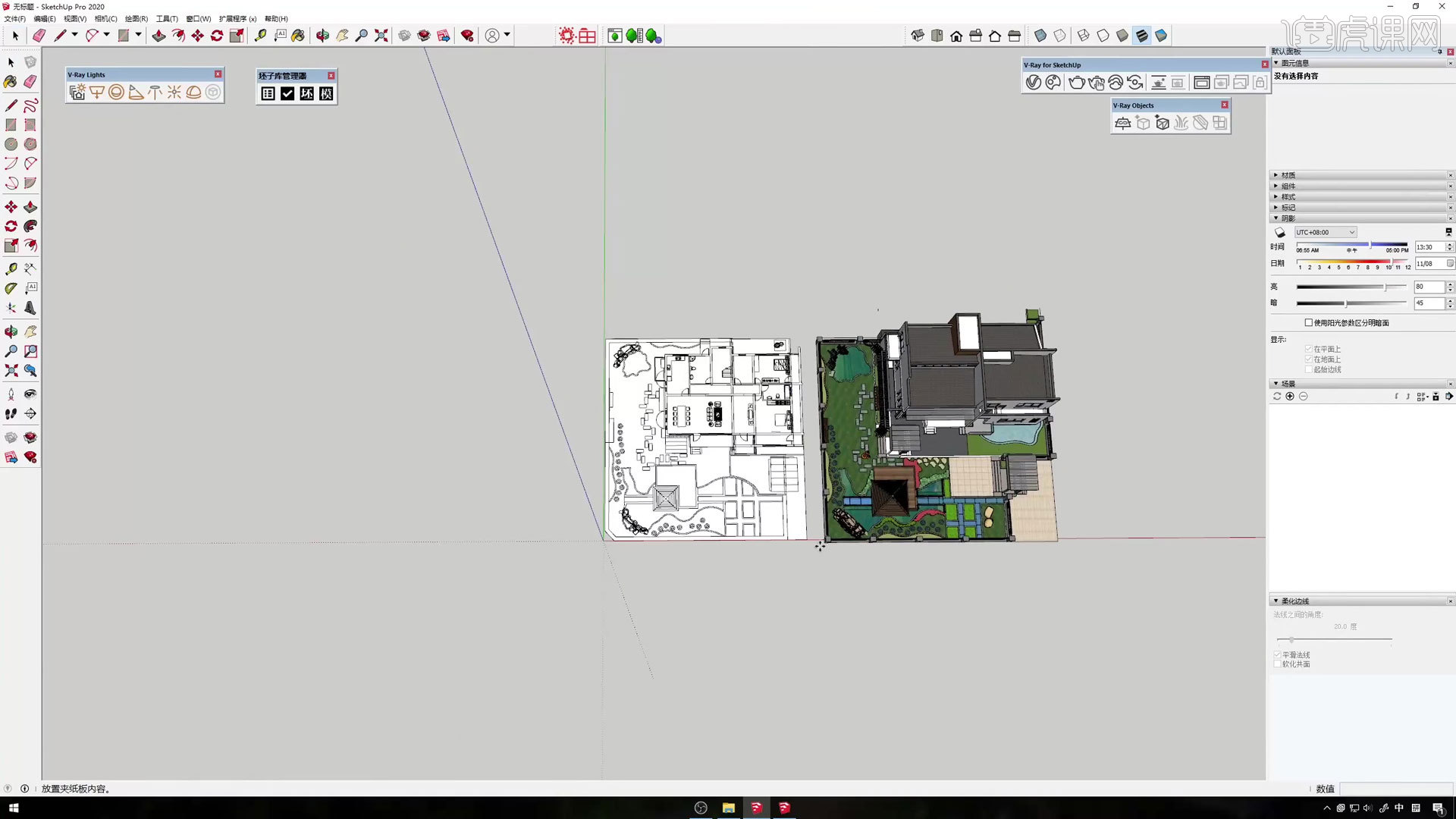Toggle 使用阳光参数区分明暗面 checkbox
Image resolution: width=1456 pixels, height=819 pixels.
point(1308,323)
